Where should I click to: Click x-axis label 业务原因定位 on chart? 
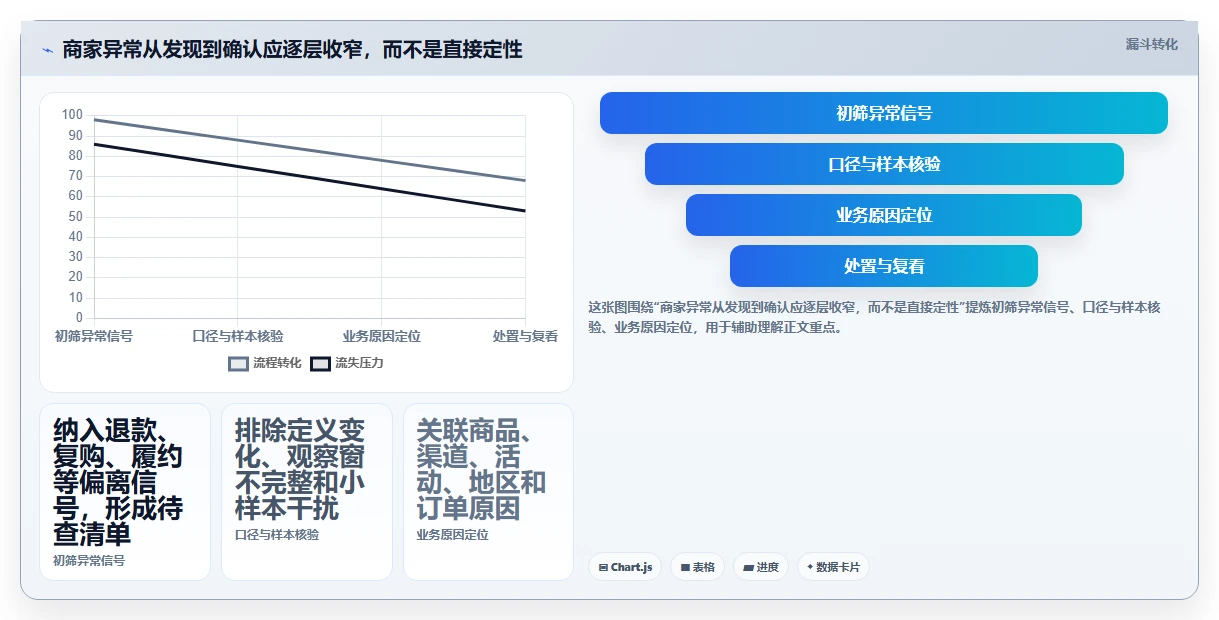(381, 336)
